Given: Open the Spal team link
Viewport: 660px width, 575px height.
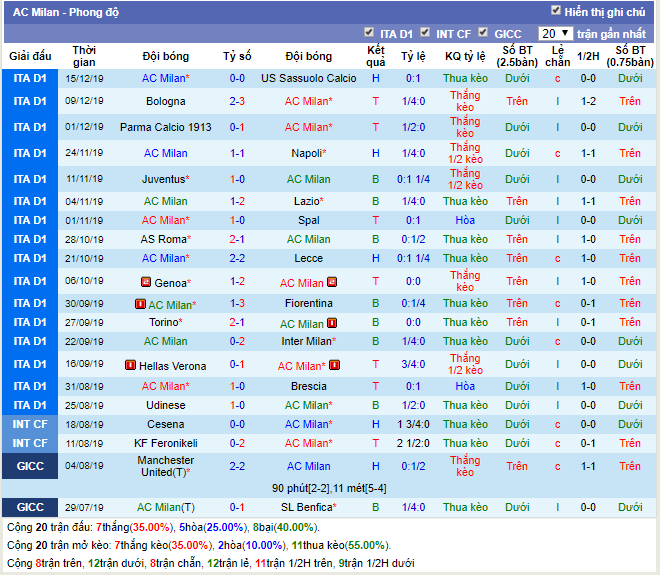Looking at the screenshot, I should pyautogui.click(x=309, y=220).
